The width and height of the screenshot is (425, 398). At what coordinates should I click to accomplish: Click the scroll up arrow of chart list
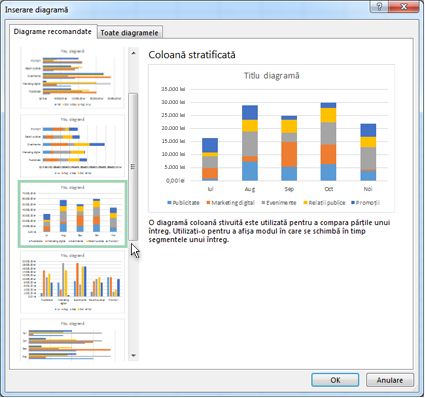coord(133,53)
